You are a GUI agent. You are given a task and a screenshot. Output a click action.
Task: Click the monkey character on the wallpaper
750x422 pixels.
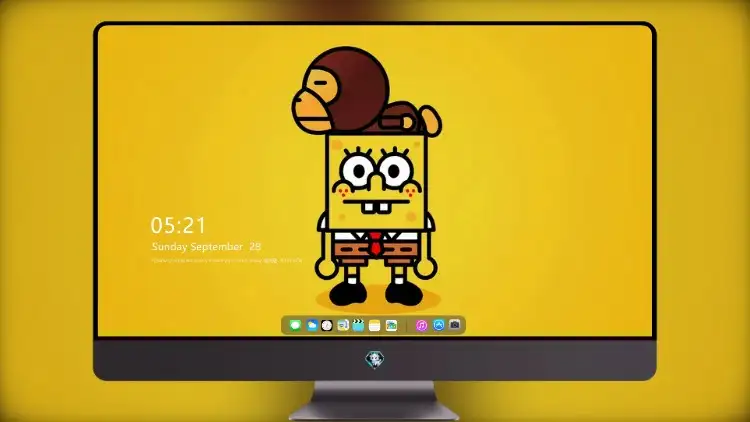click(x=366, y=91)
